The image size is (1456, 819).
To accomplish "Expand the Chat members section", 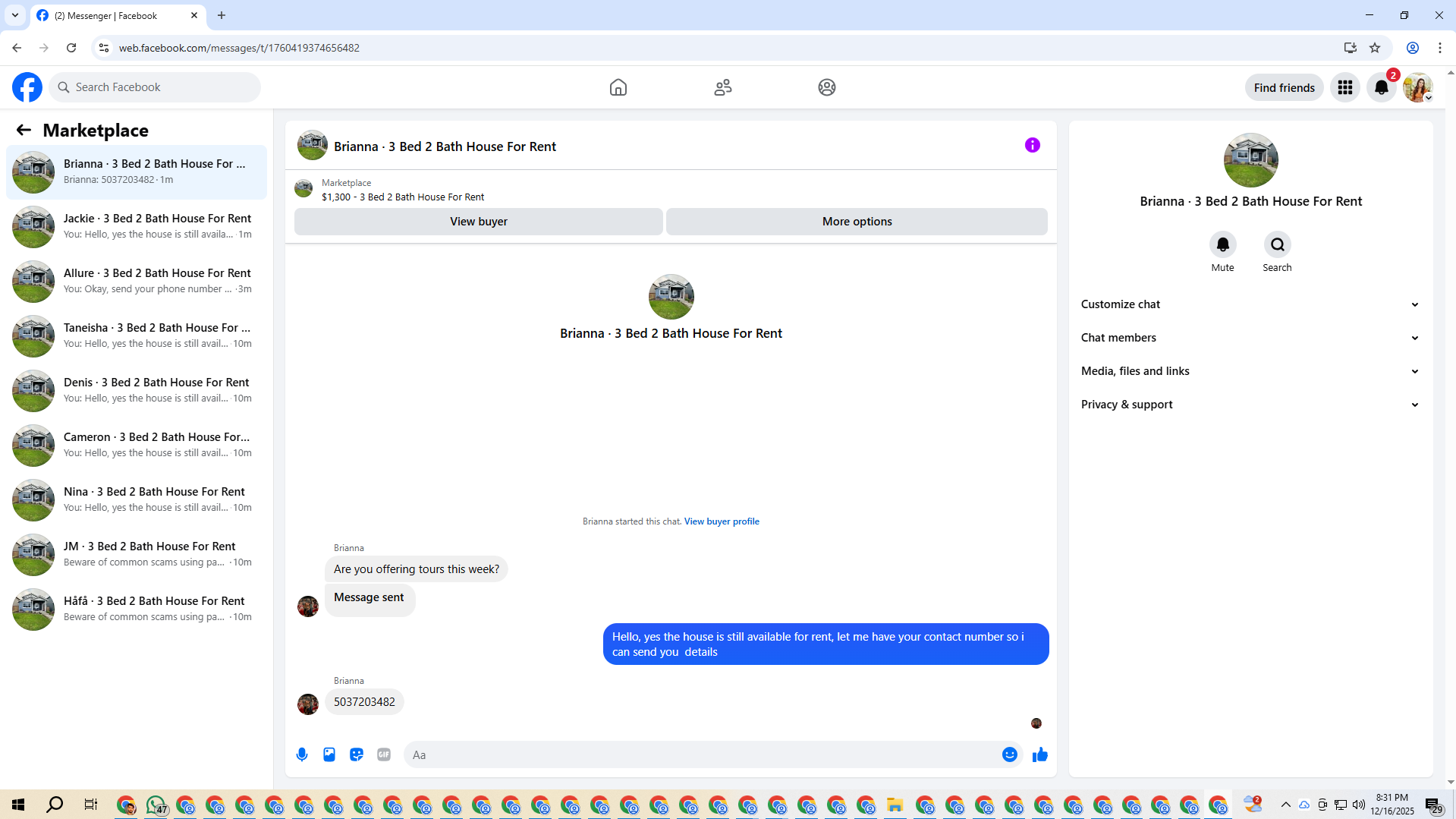I will pos(1250,338).
